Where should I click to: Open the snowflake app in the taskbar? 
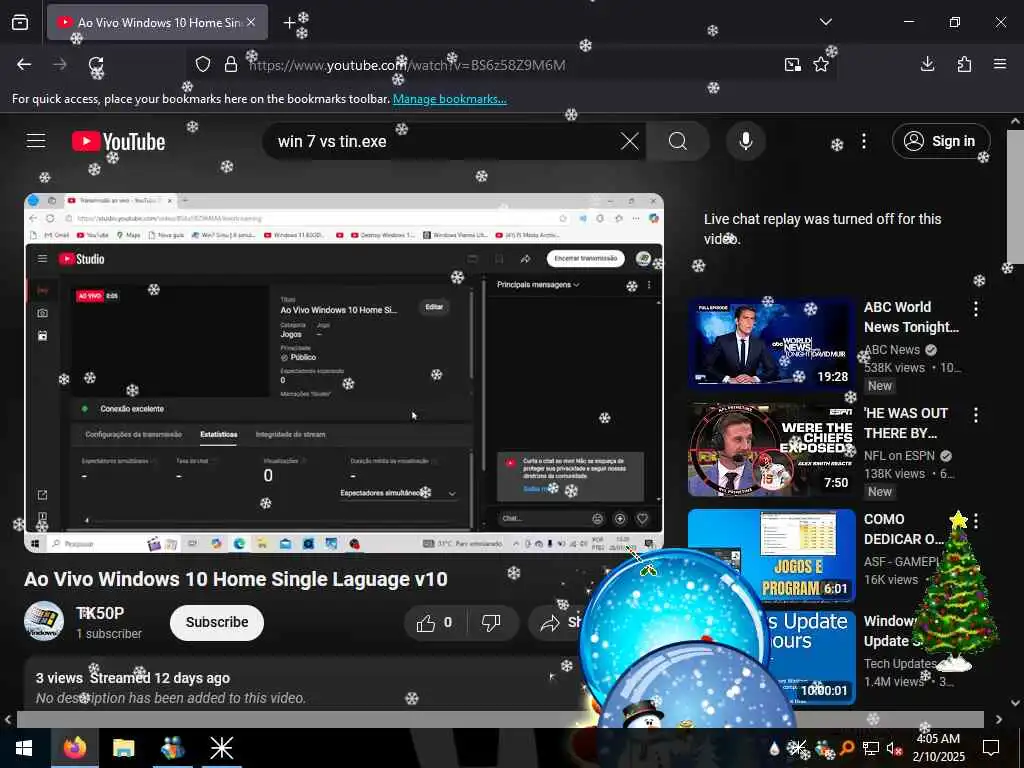point(221,748)
